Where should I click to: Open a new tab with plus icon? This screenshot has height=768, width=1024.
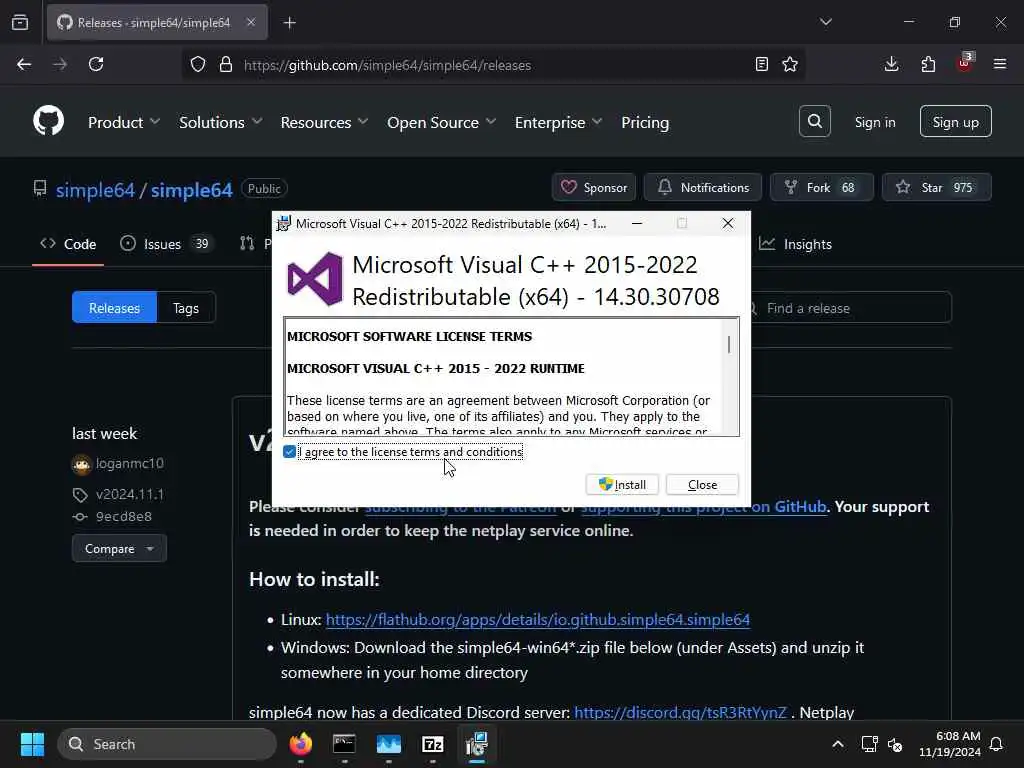[290, 23]
